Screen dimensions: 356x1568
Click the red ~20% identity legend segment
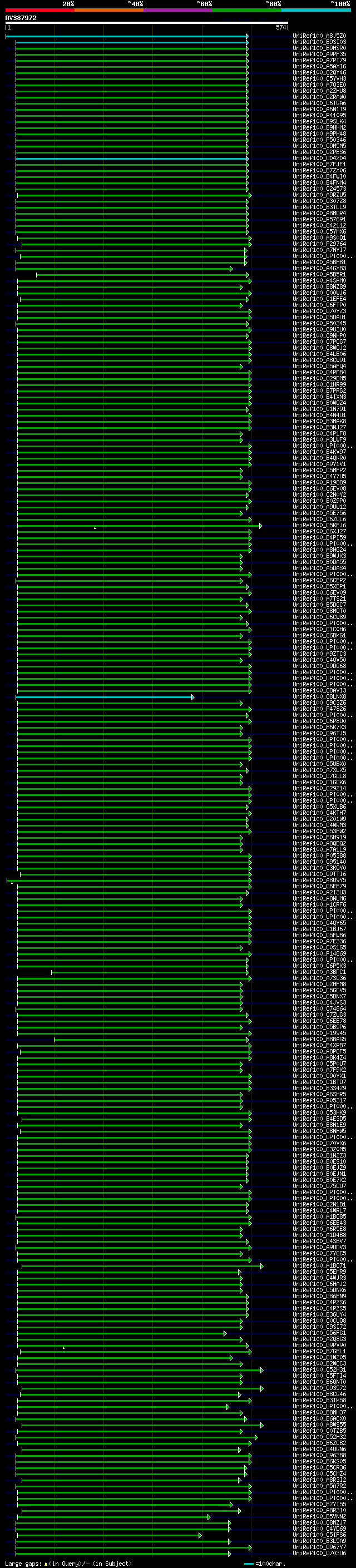(39, 10)
